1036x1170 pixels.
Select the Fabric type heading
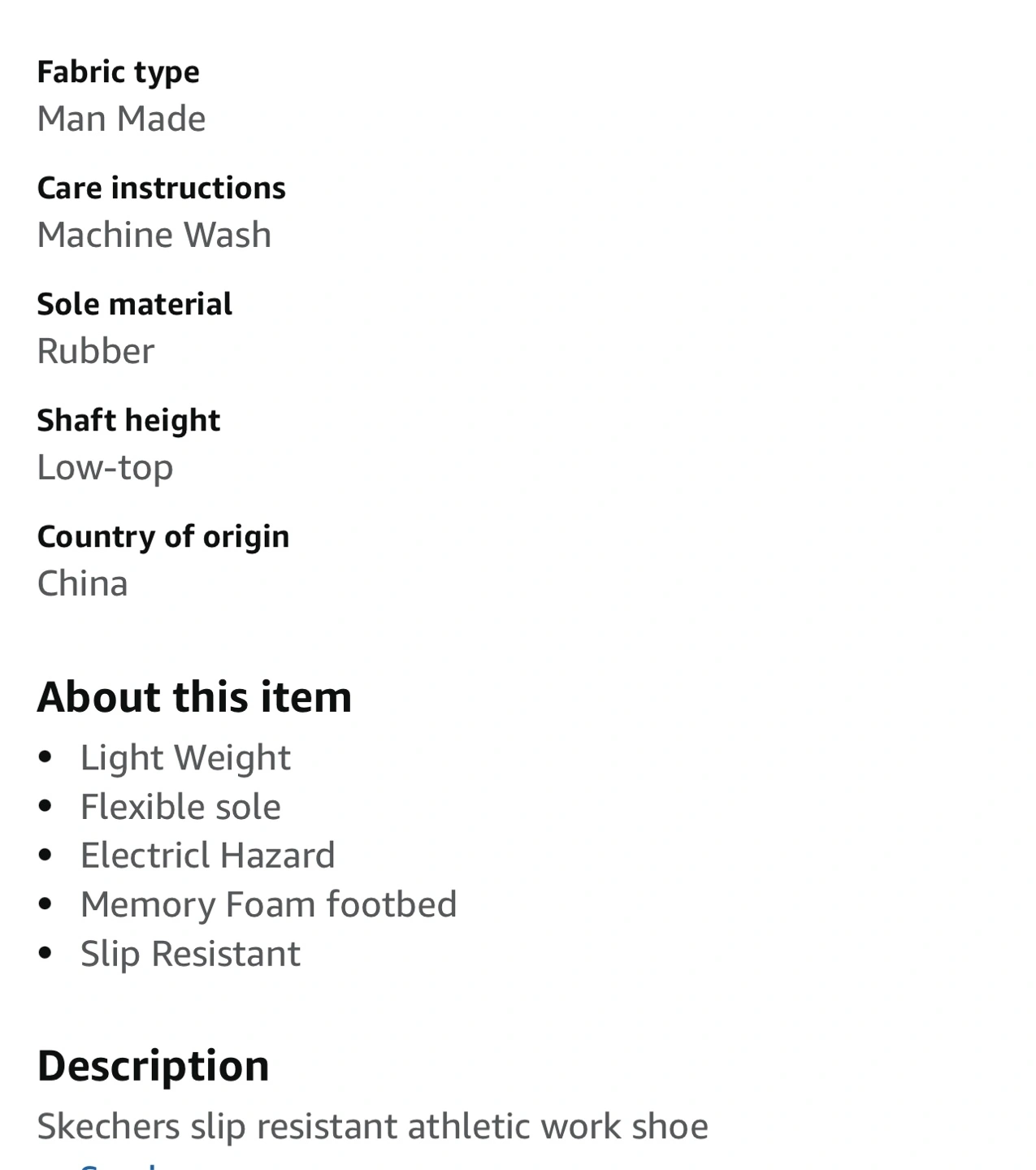pyautogui.click(x=119, y=72)
